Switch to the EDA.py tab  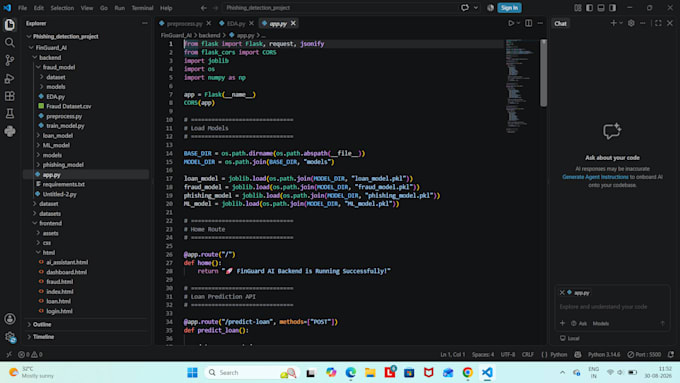[x=235, y=23]
